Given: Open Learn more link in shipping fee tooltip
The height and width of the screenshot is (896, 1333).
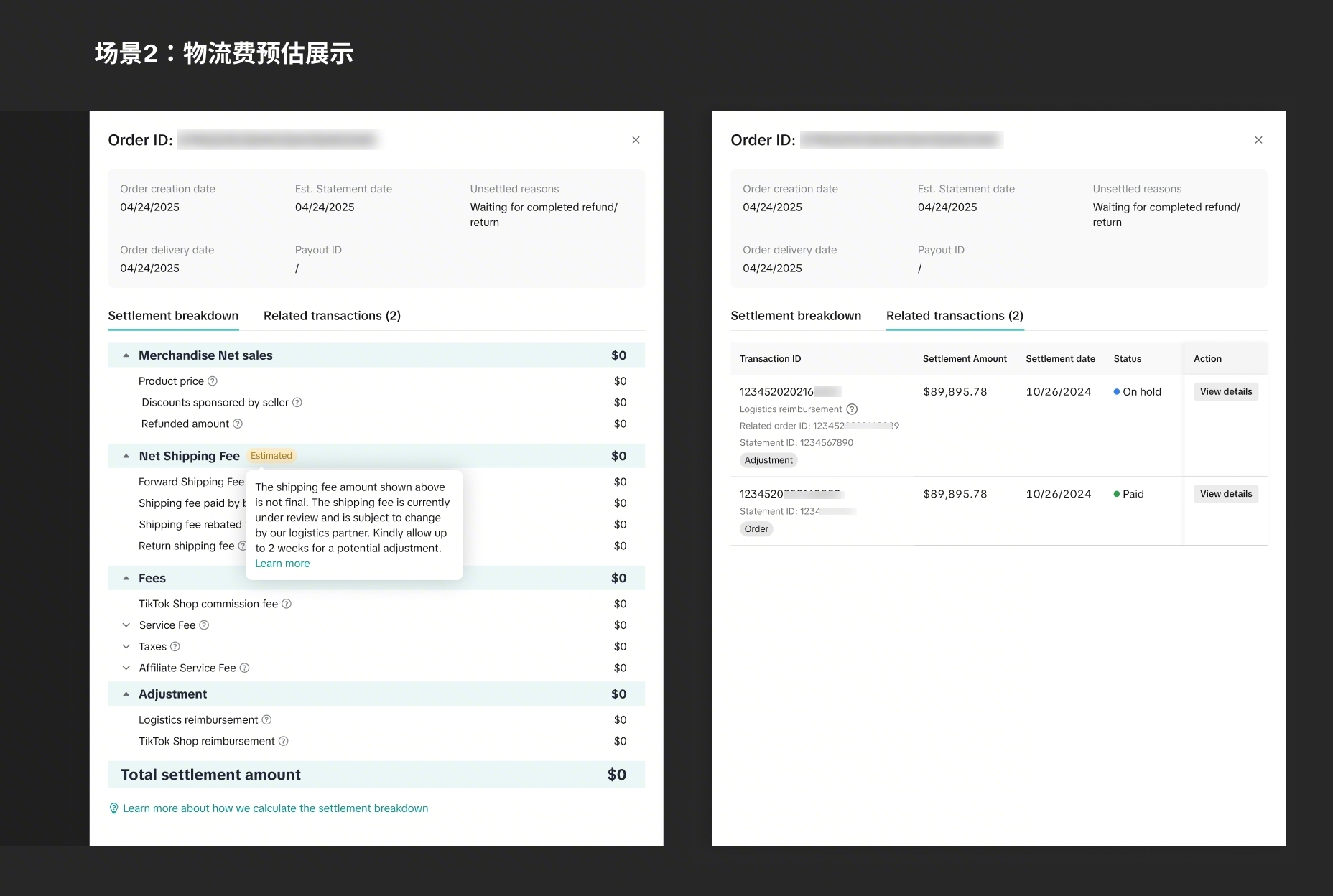Looking at the screenshot, I should 282,564.
